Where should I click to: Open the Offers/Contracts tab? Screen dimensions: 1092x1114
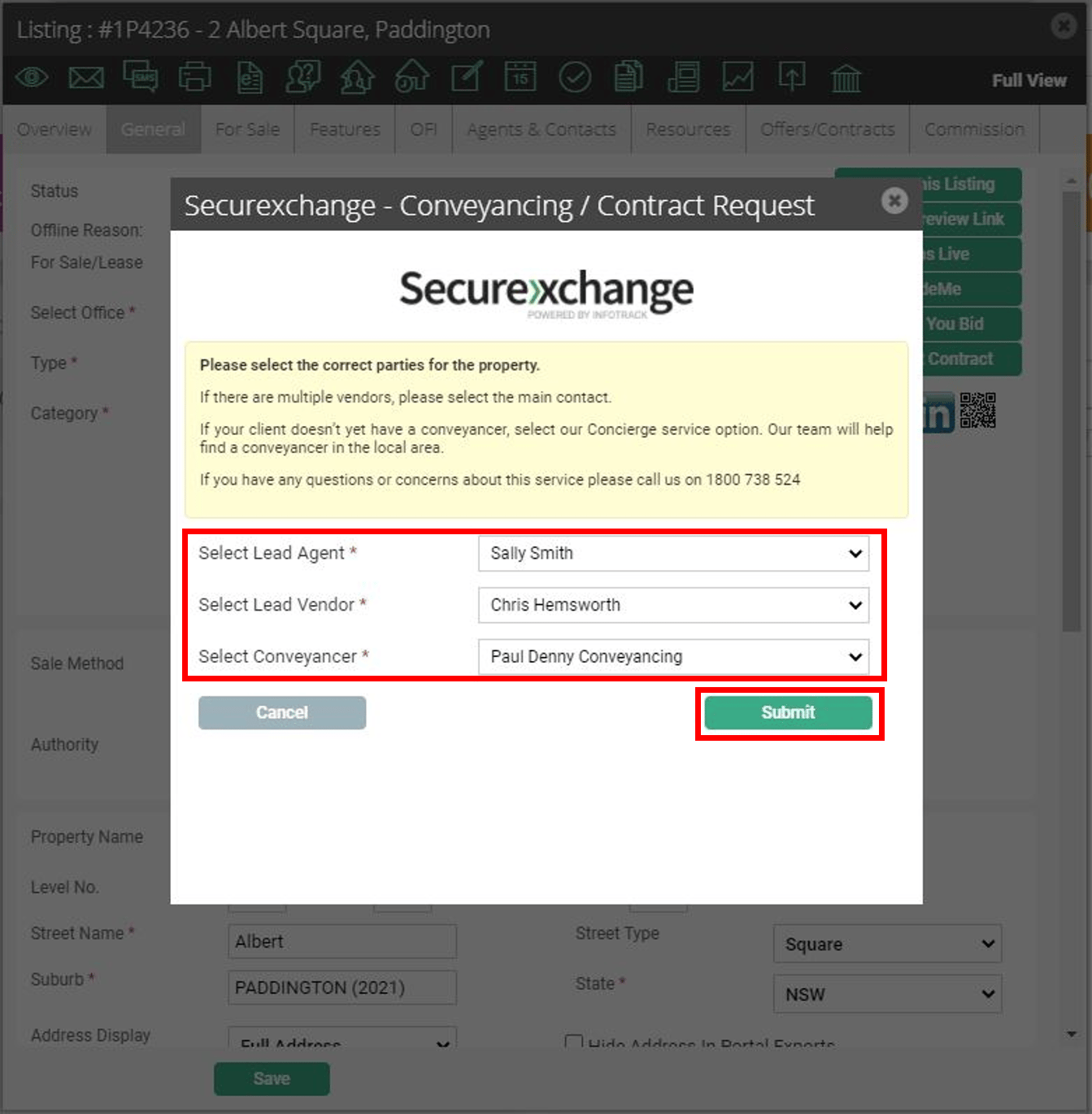(x=828, y=129)
